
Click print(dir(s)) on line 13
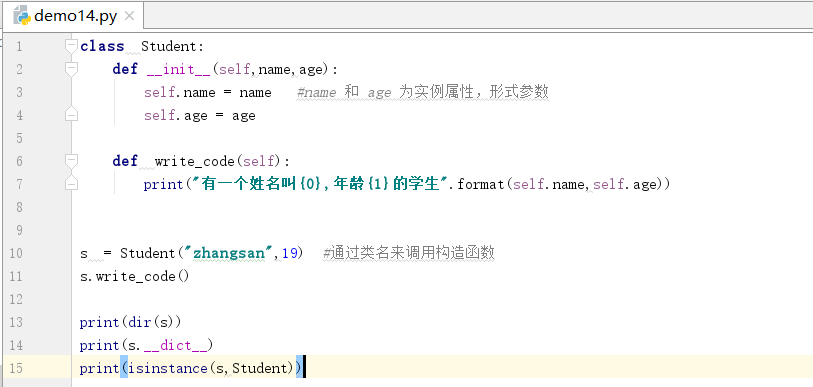[x=131, y=322]
